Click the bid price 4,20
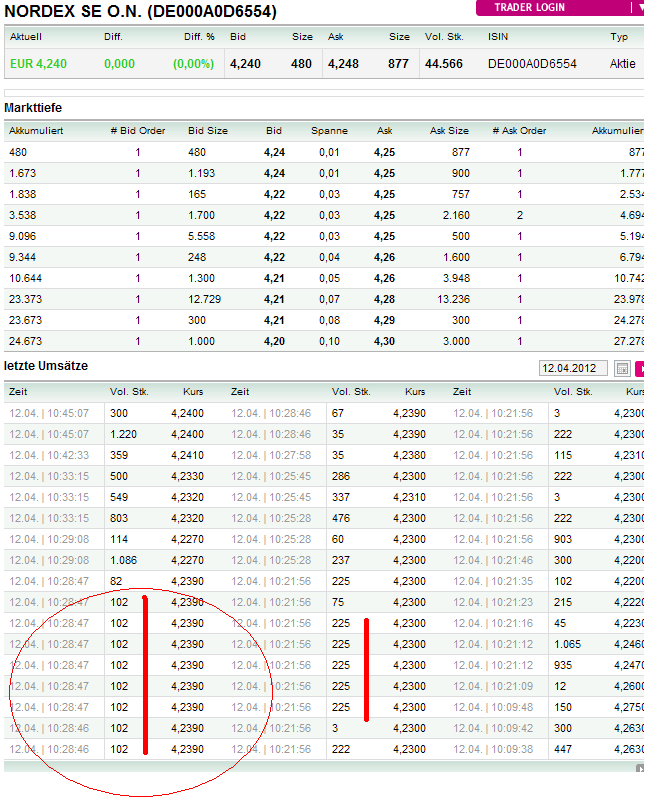The width and height of the screenshot is (657, 808). (x=274, y=341)
